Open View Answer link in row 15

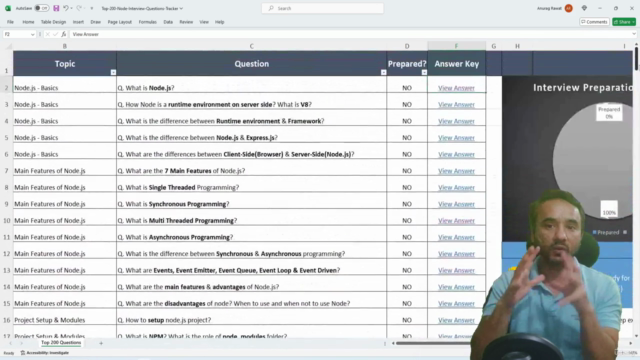[456, 304]
